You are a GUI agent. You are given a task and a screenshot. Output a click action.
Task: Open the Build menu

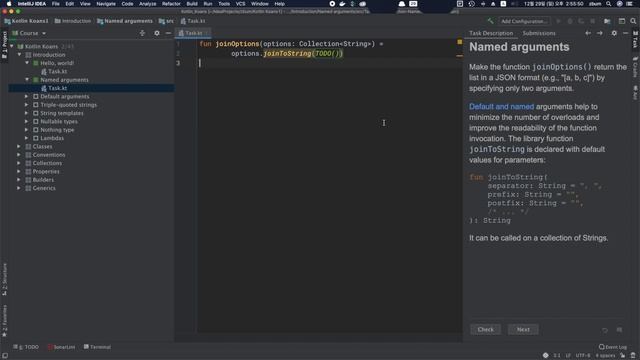click(x=192, y=4)
